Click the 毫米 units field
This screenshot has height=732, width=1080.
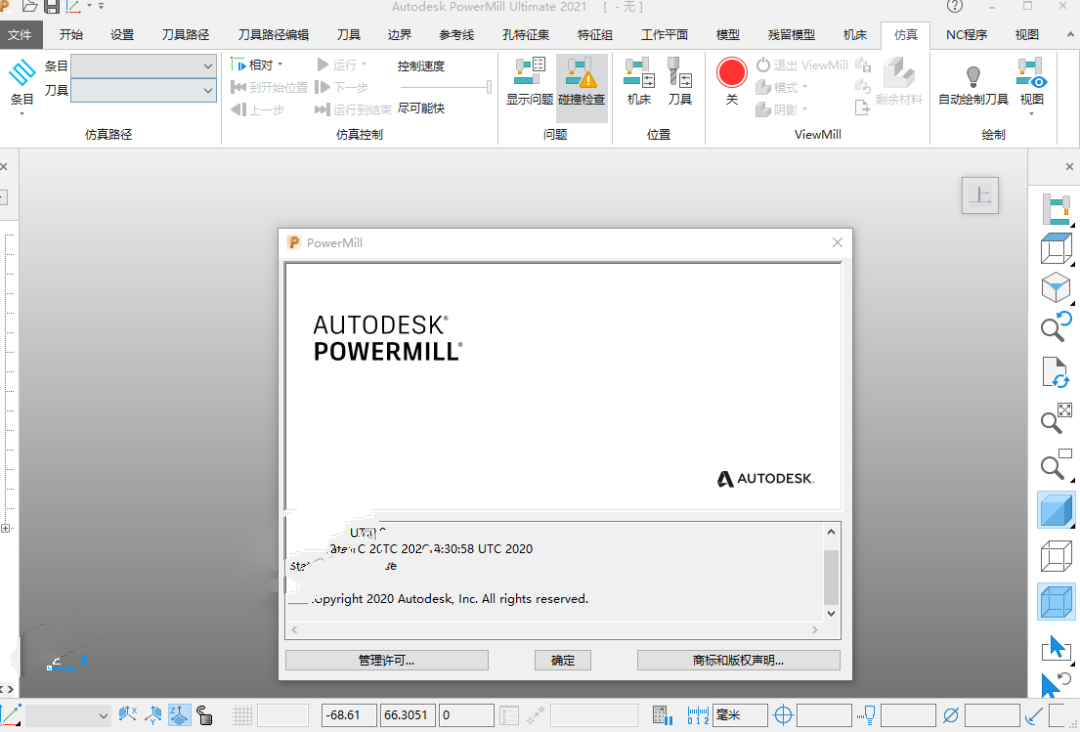(x=740, y=715)
